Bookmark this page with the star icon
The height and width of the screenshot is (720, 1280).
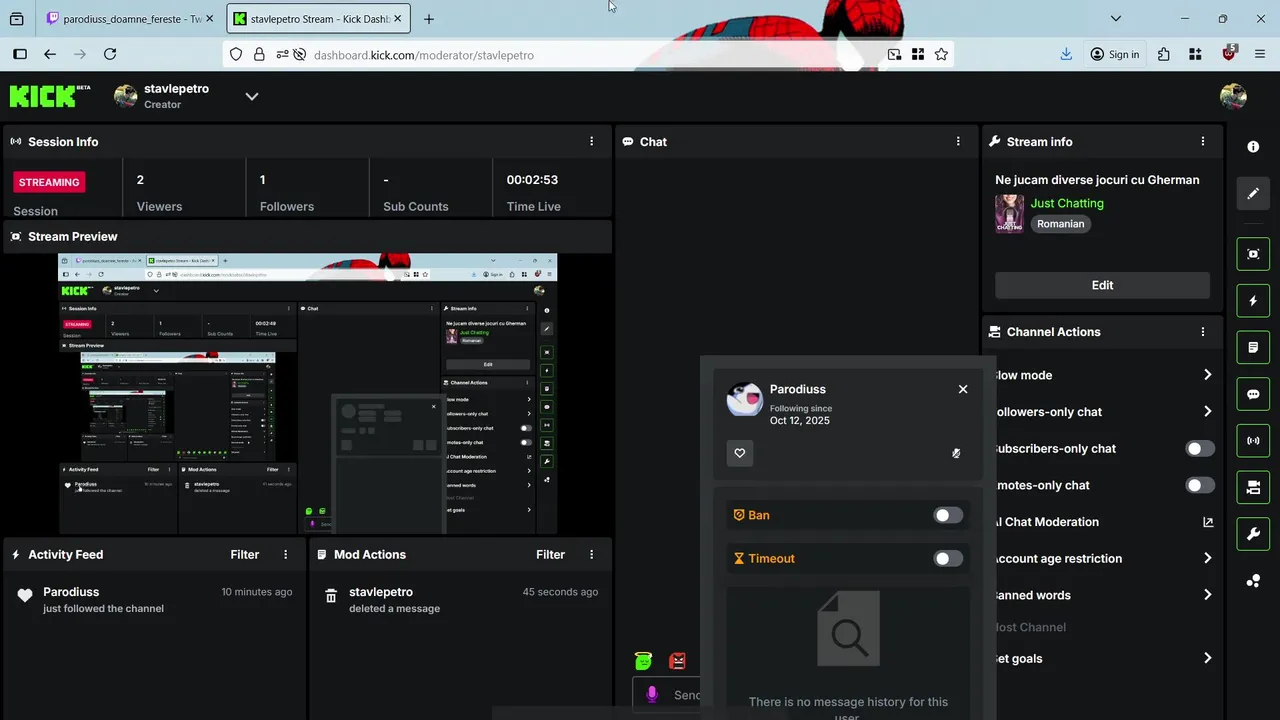point(941,54)
